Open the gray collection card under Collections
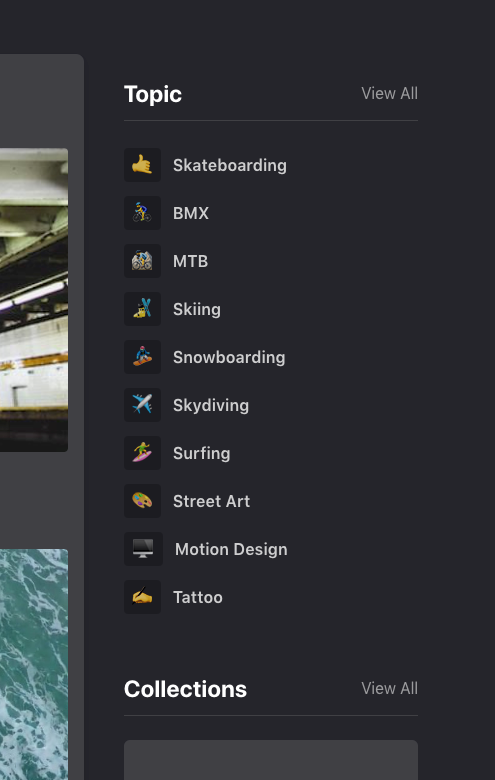495x780 pixels. coord(271,760)
